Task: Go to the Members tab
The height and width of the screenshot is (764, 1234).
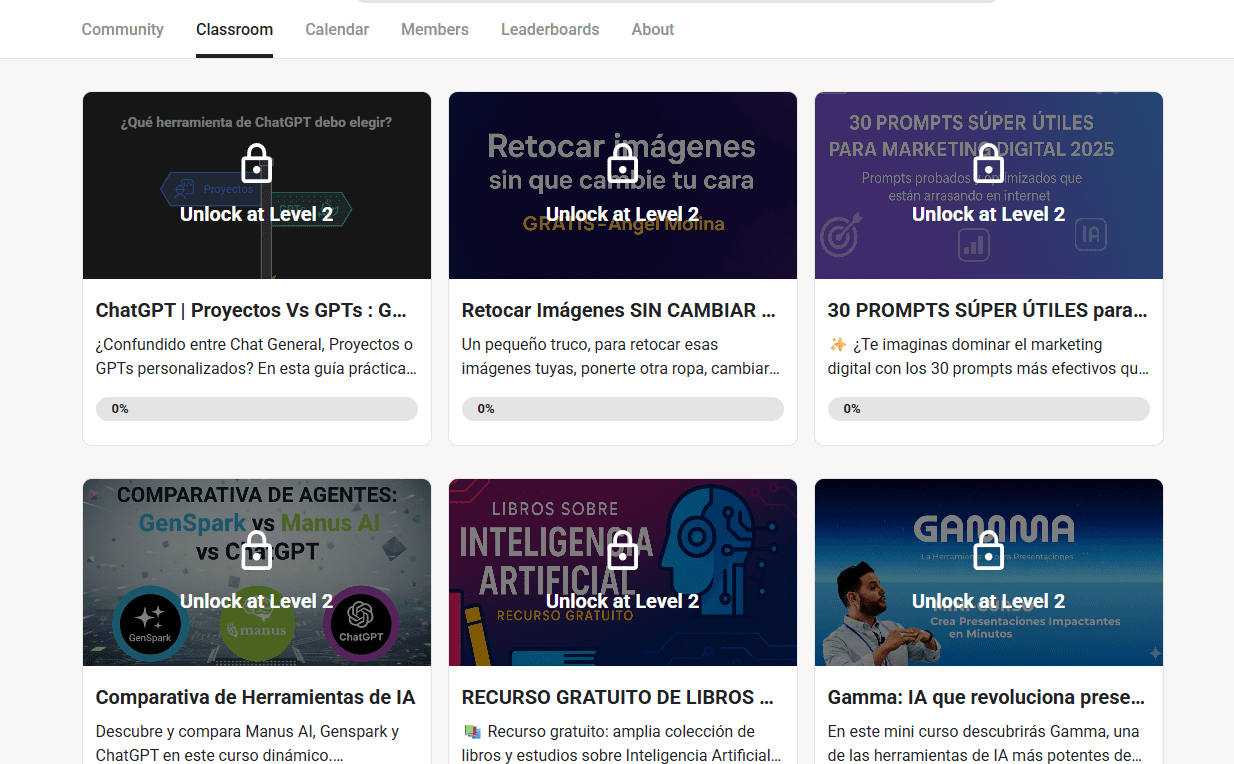Action: click(x=434, y=30)
